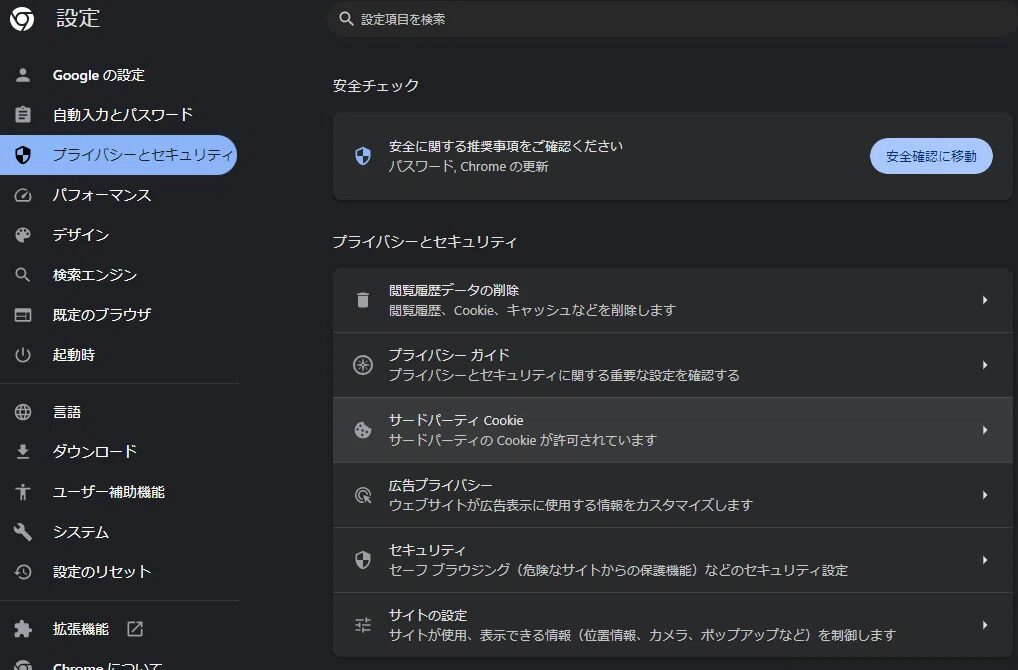1018x670 pixels.
Task: Open 言語 settings via the globe icon
Action: (22, 411)
